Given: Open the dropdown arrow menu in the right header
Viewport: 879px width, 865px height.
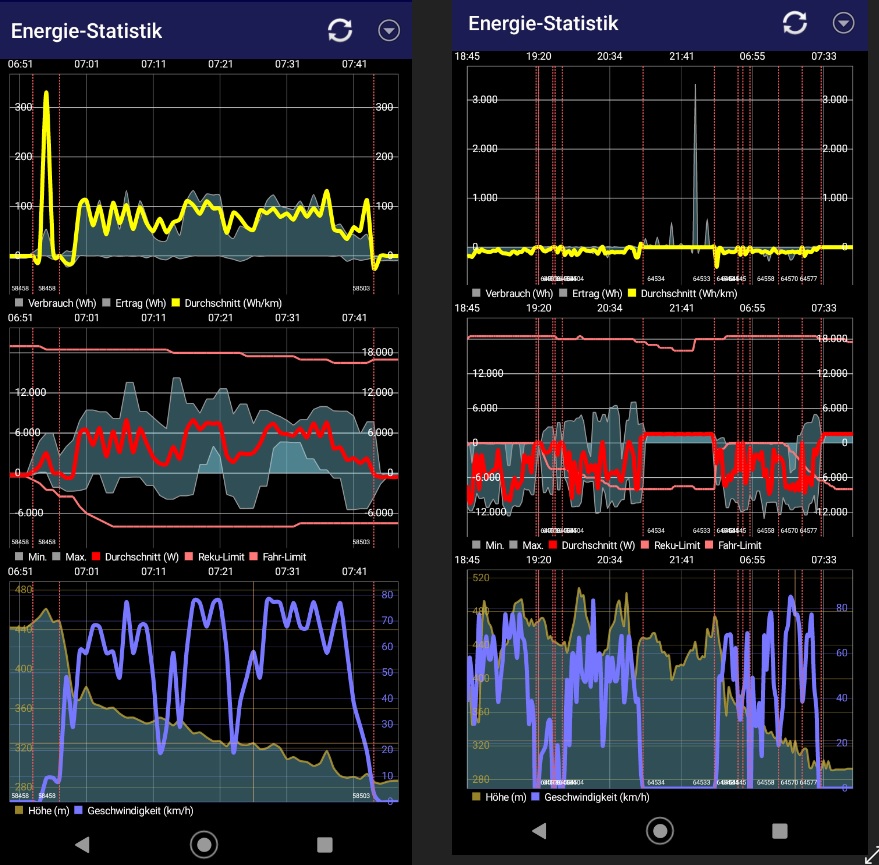Looking at the screenshot, I should (x=845, y=23).
